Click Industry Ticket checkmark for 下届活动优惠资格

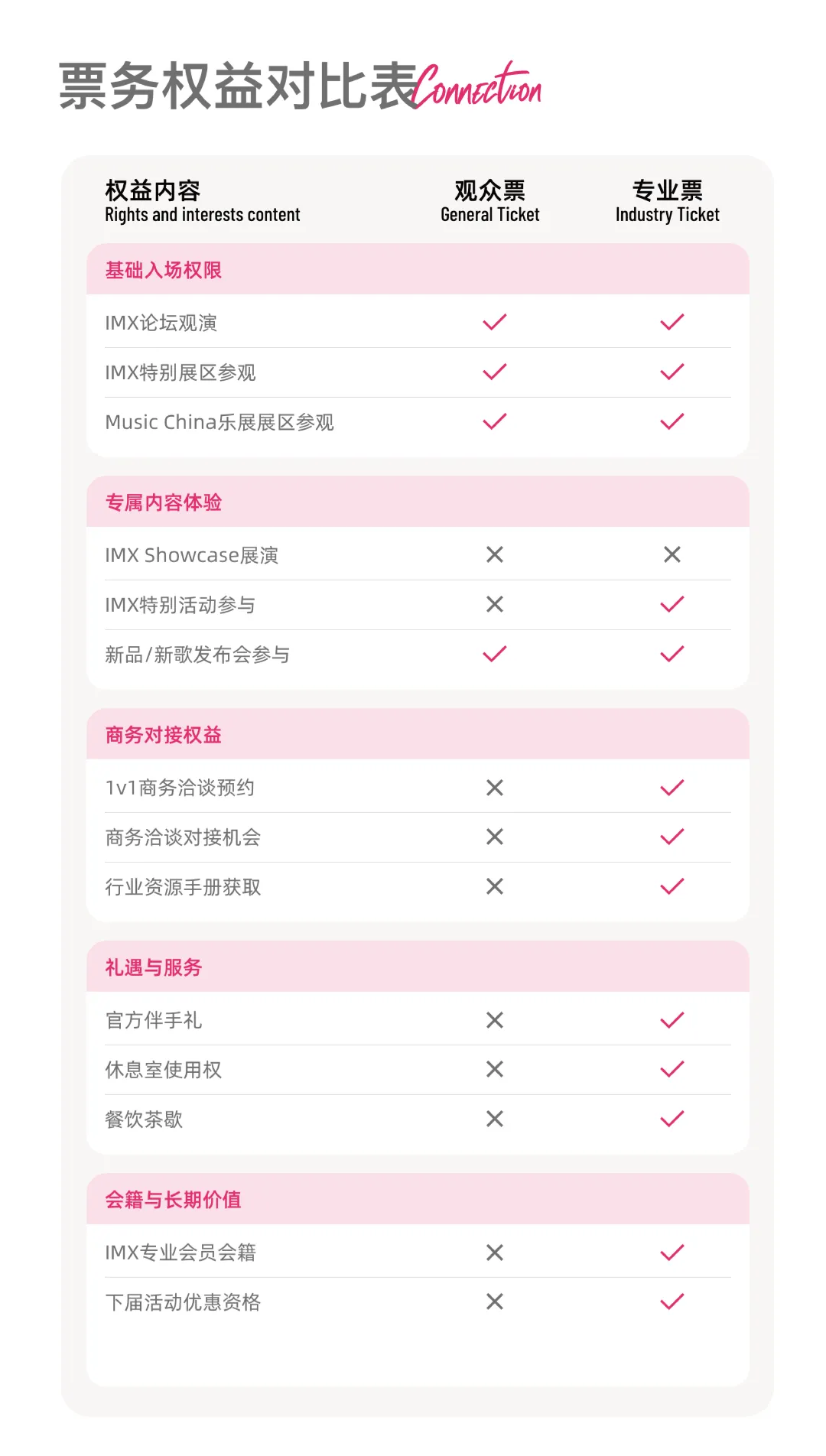click(672, 1302)
